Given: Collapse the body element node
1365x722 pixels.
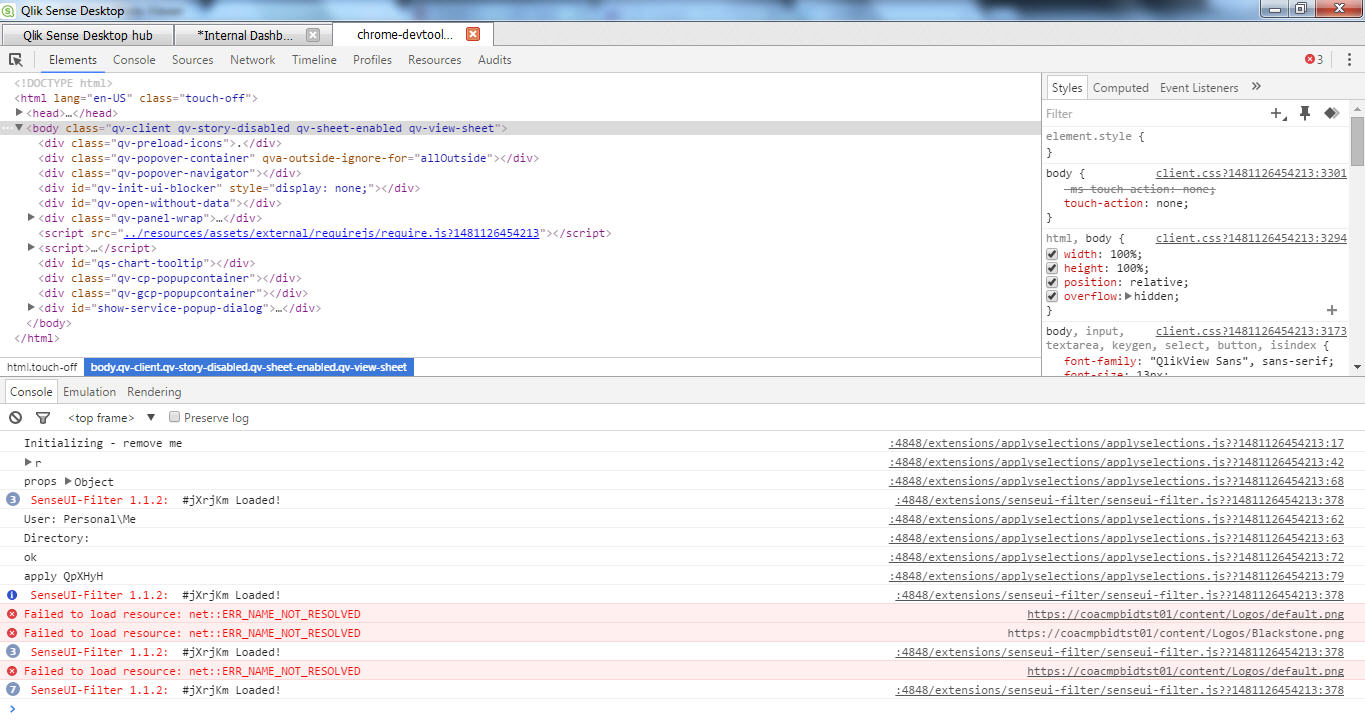Looking at the screenshot, I should [19, 128].
